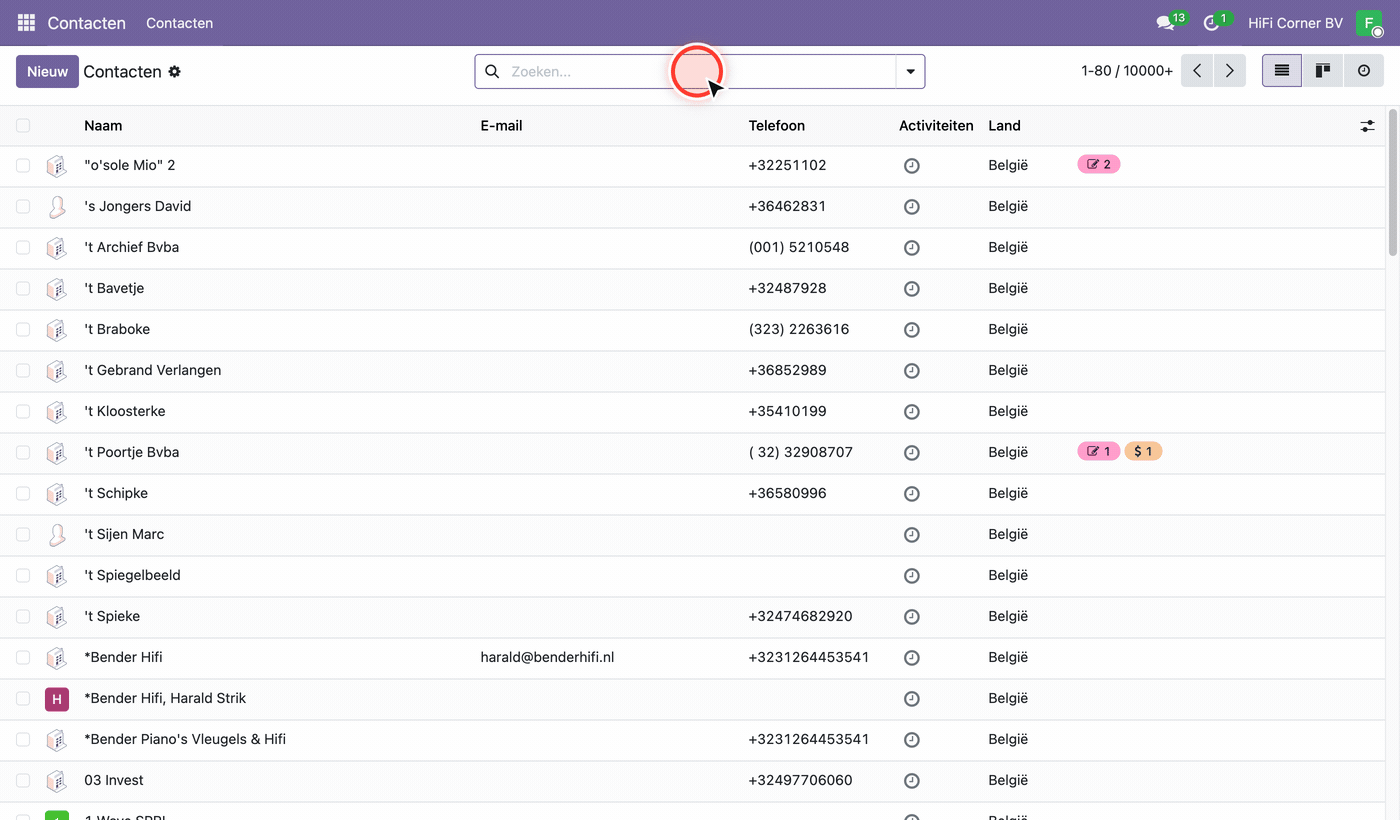
Task: Click phone ( 32) 32908707
Action: 800,452
